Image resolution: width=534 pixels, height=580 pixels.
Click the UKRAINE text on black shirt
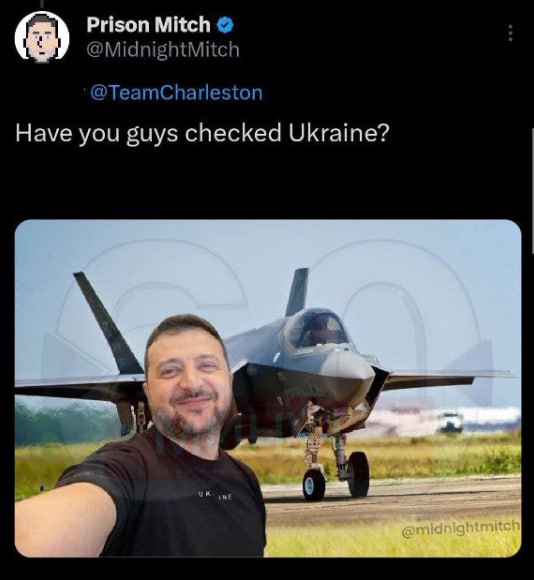point(214,495)
